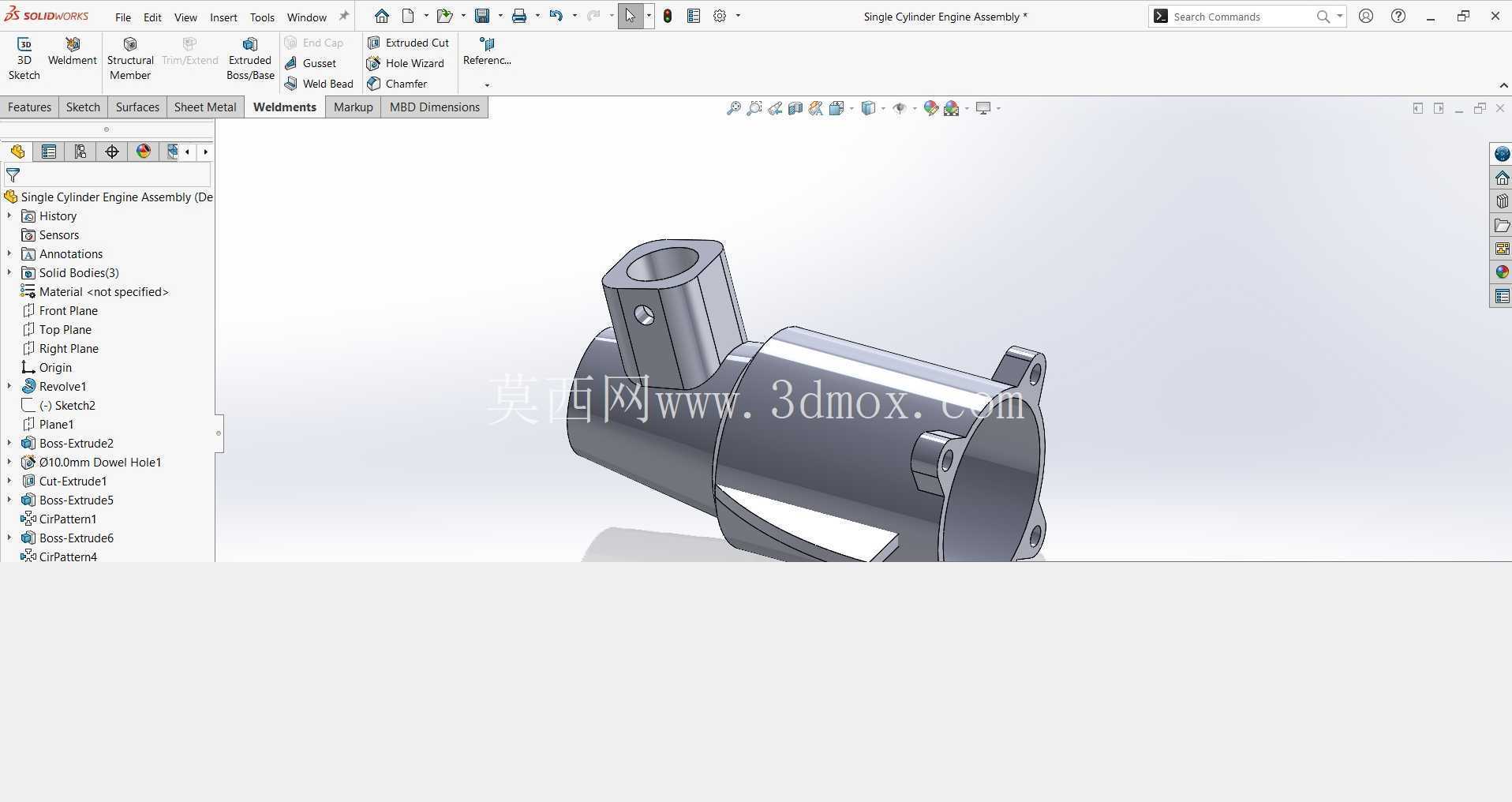Open the Hole Wizard
Viewport: 1512px width, 802px height.
pyautogui.click(x=406, y=63)
